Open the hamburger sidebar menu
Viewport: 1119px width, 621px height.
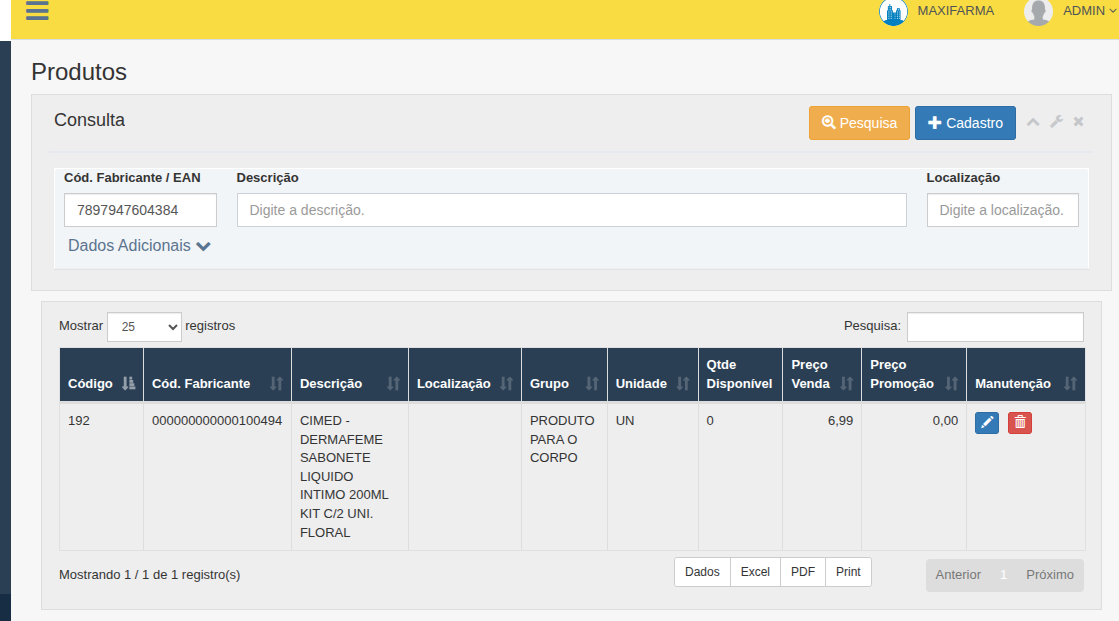click(37, 11)
